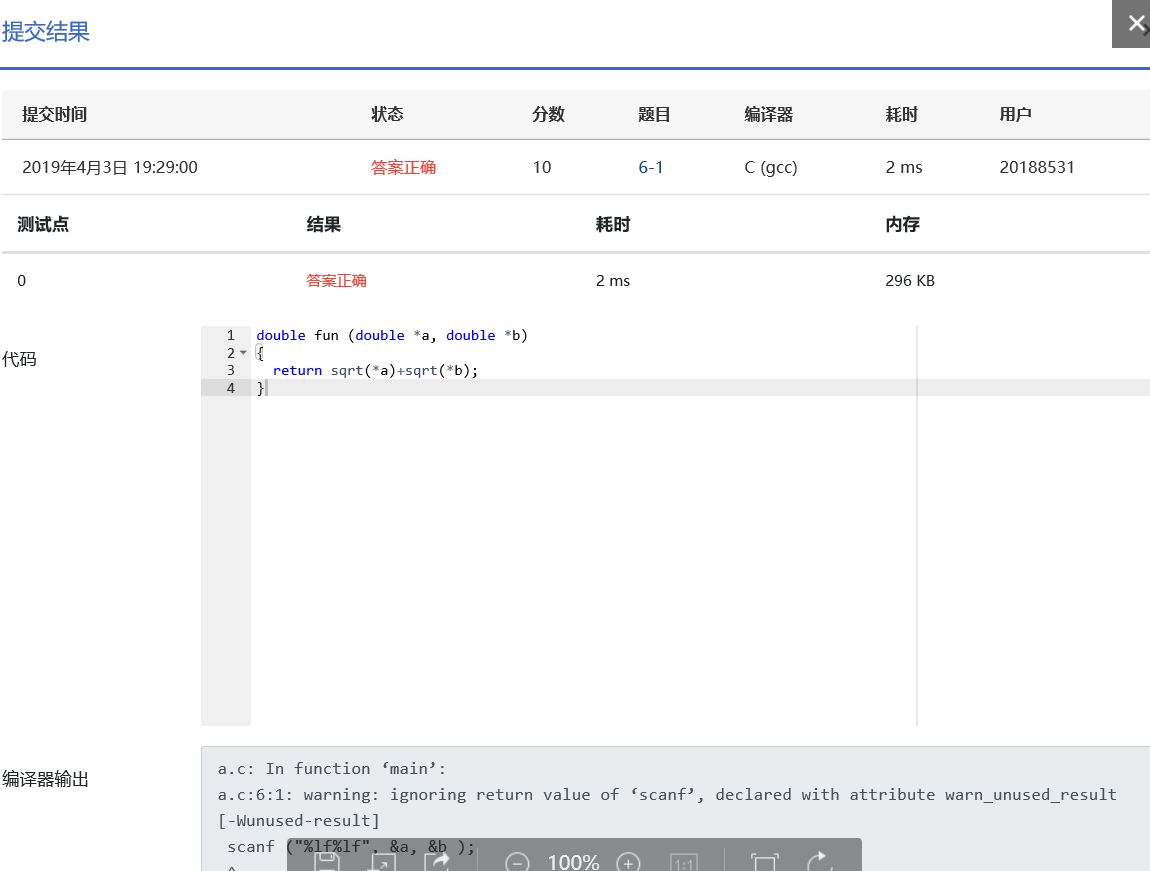Click the 状态 column header
1150x871 pixels.
pyautogui.click(x=387, y=114)
